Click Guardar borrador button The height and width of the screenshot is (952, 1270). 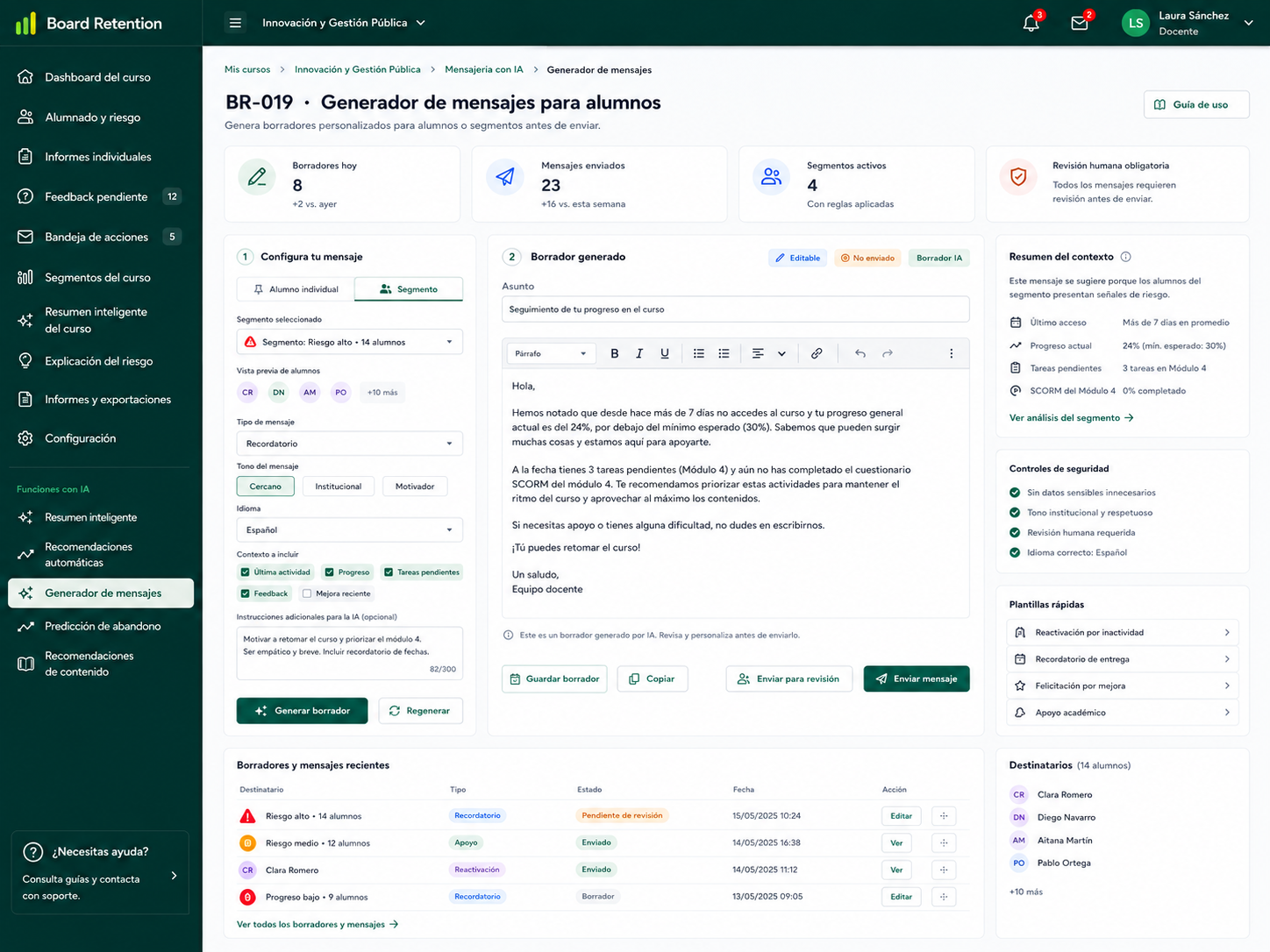pyautogui.click(x=554, y=678)
